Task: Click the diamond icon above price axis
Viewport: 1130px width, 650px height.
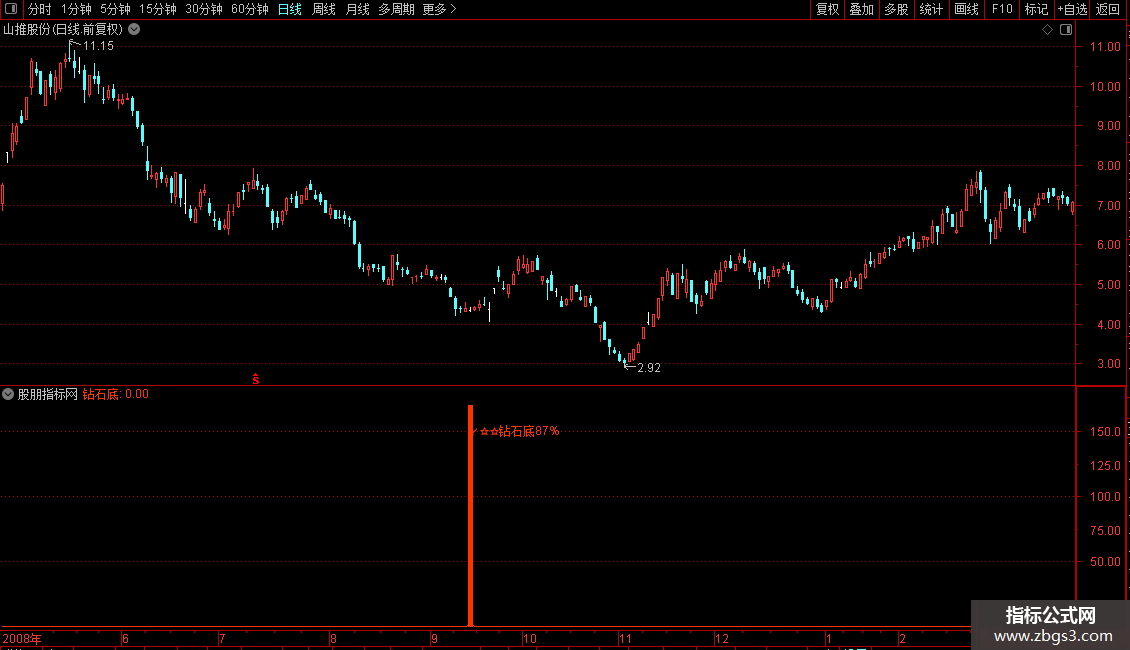Action: point(1048,30)
